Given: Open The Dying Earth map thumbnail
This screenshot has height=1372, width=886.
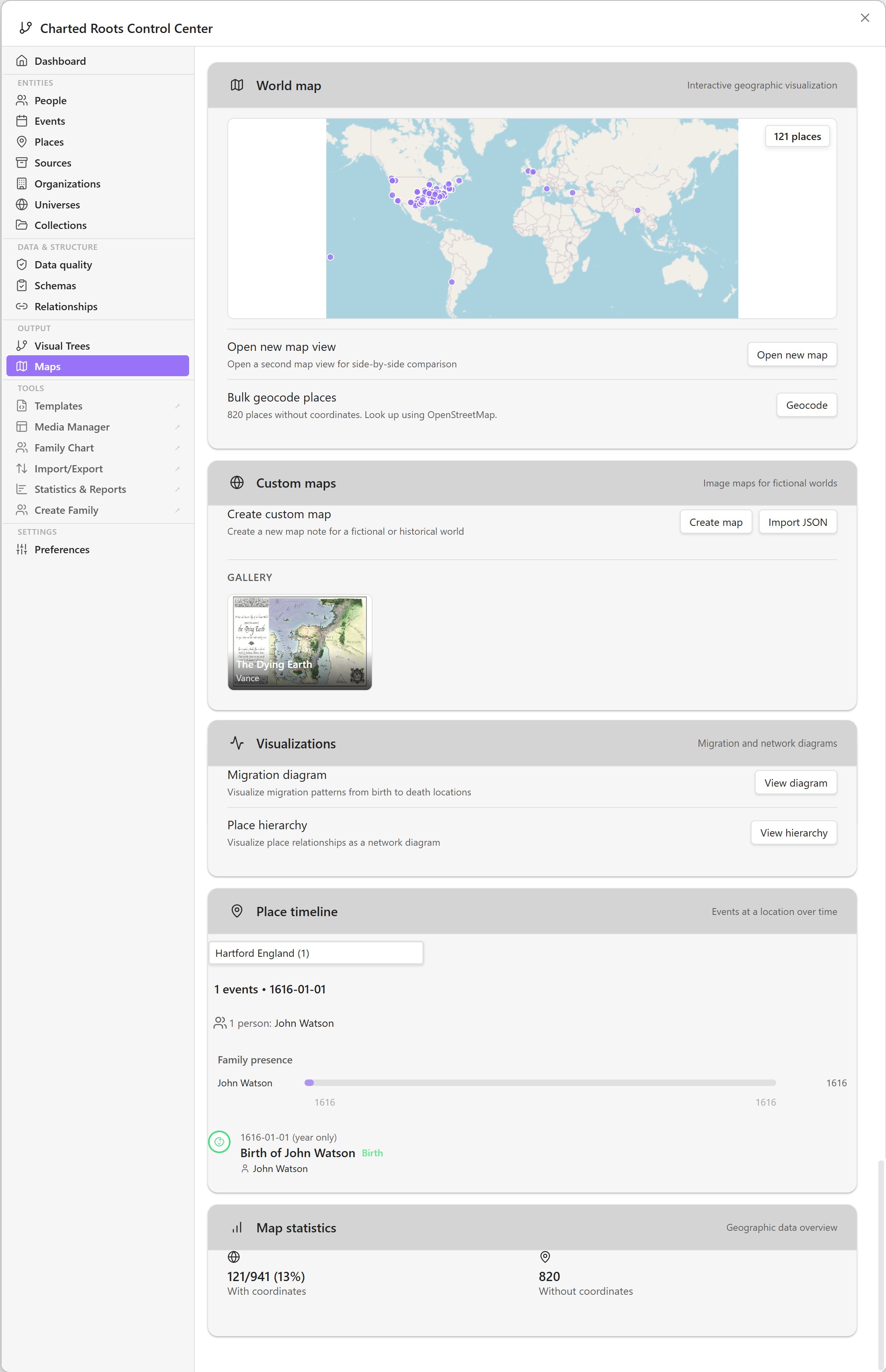Looking at the screenshot, I should tap(300, 642).
